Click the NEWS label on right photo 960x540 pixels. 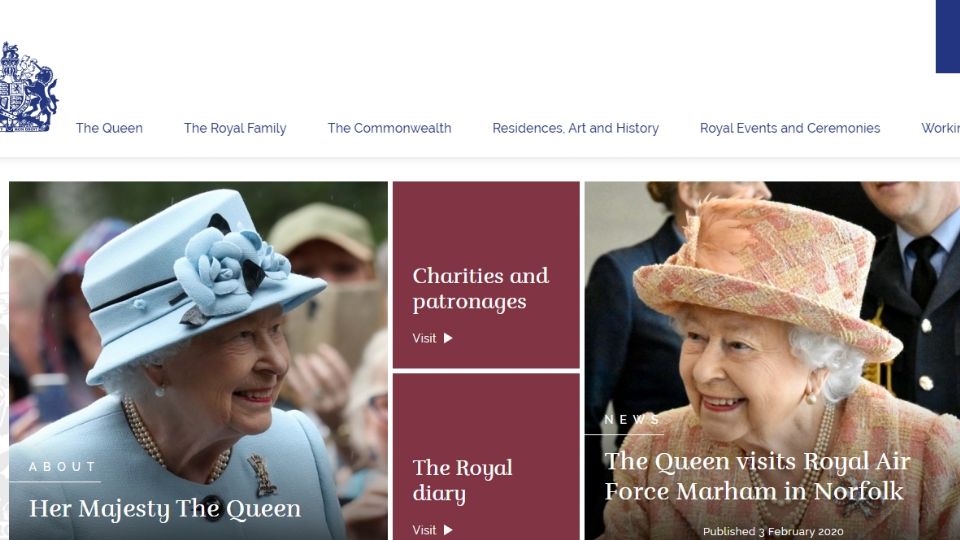[632, 419]
